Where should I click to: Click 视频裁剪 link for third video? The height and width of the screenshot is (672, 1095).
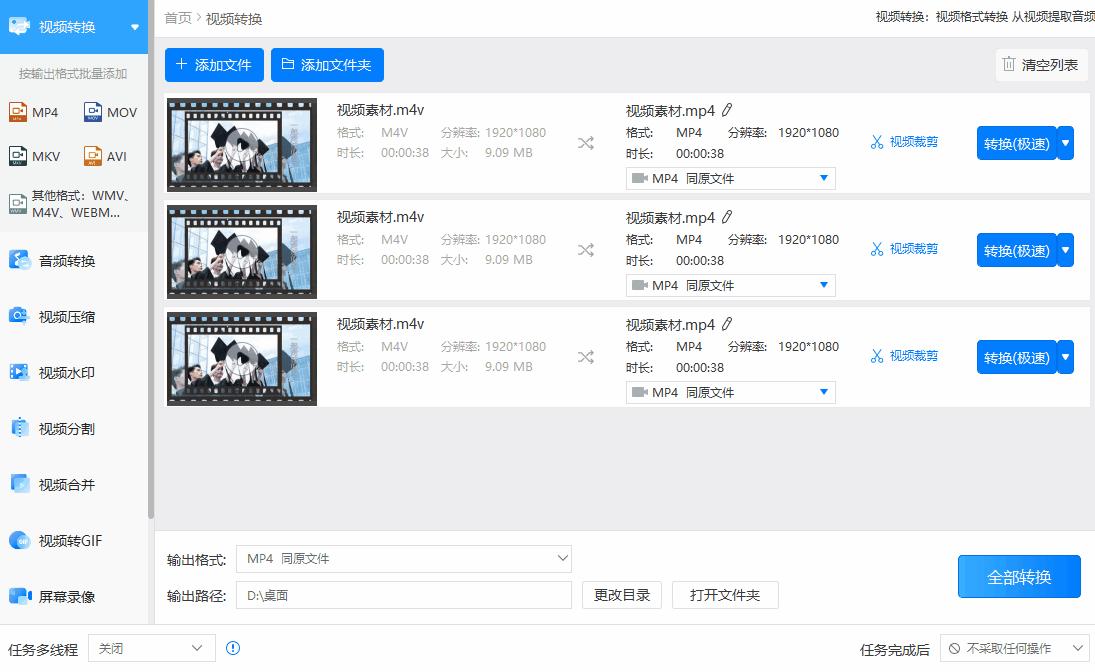coord(904,356)
